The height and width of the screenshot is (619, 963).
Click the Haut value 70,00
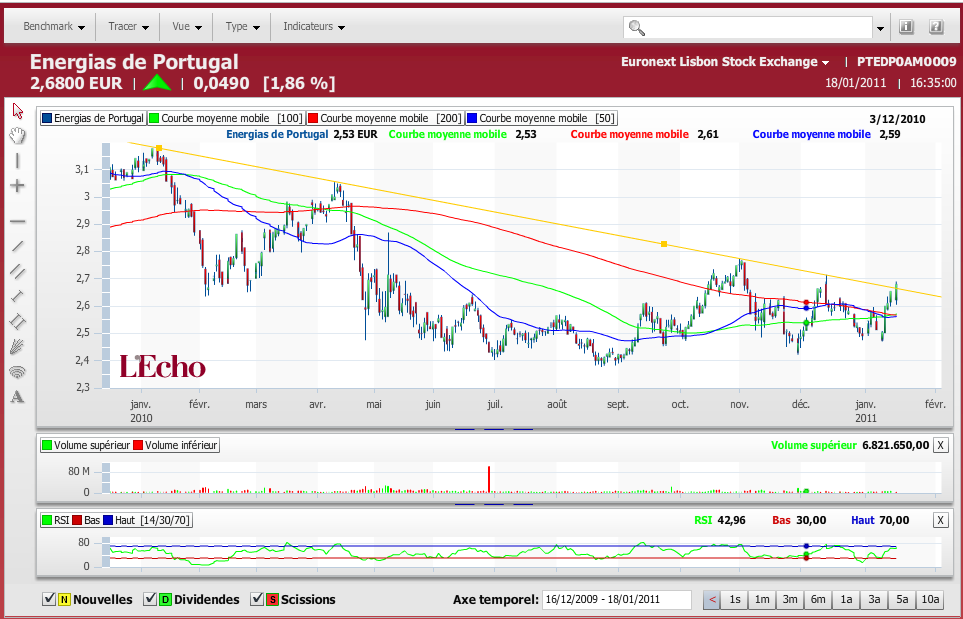pos(894,520)
